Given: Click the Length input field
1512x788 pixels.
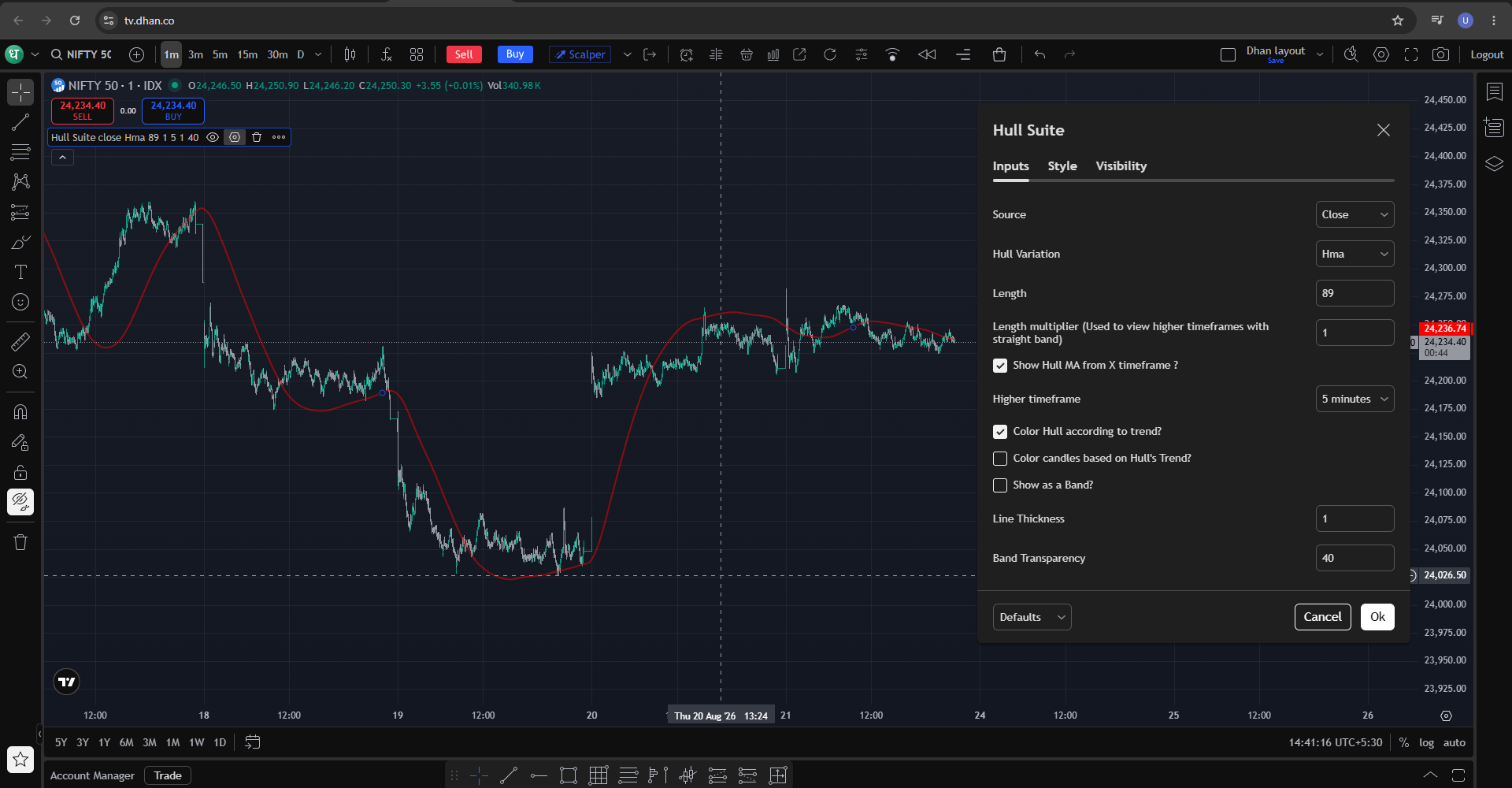Looking at the screenshot, I should (1354, 293).
